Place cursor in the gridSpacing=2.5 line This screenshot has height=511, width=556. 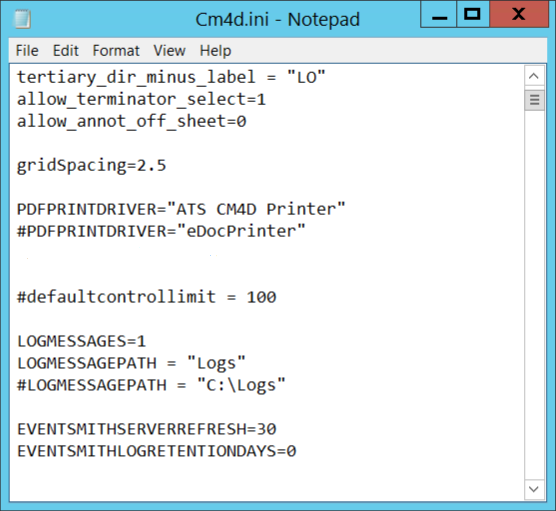tap(91, 166)
